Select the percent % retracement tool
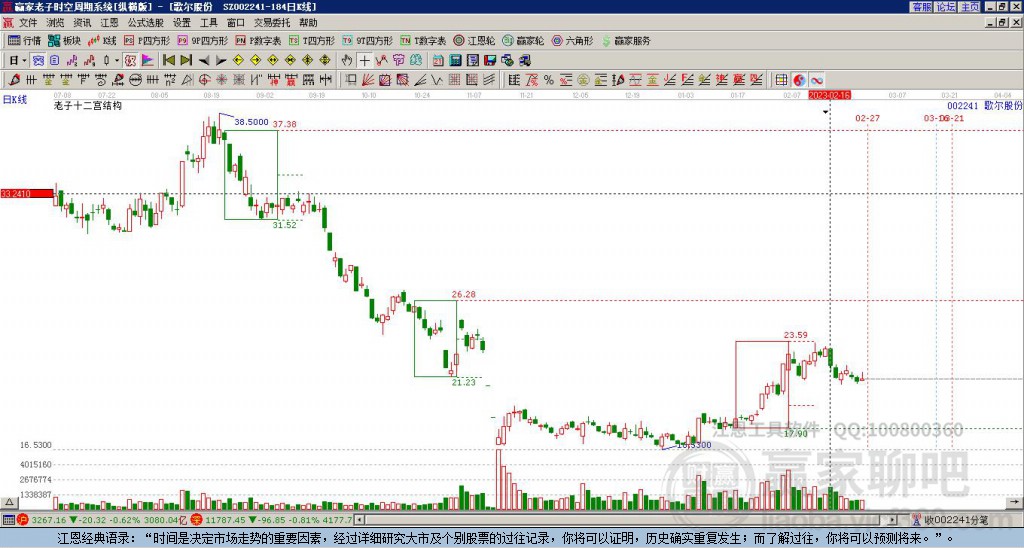The height and width of the screenshot is (548, 1024). tap(549, 80)
